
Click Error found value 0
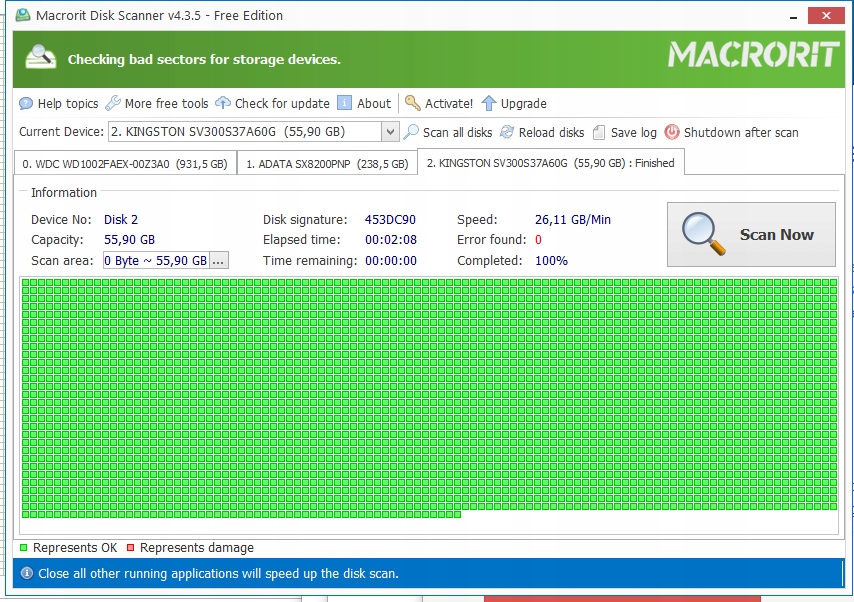tap(538, 240)
